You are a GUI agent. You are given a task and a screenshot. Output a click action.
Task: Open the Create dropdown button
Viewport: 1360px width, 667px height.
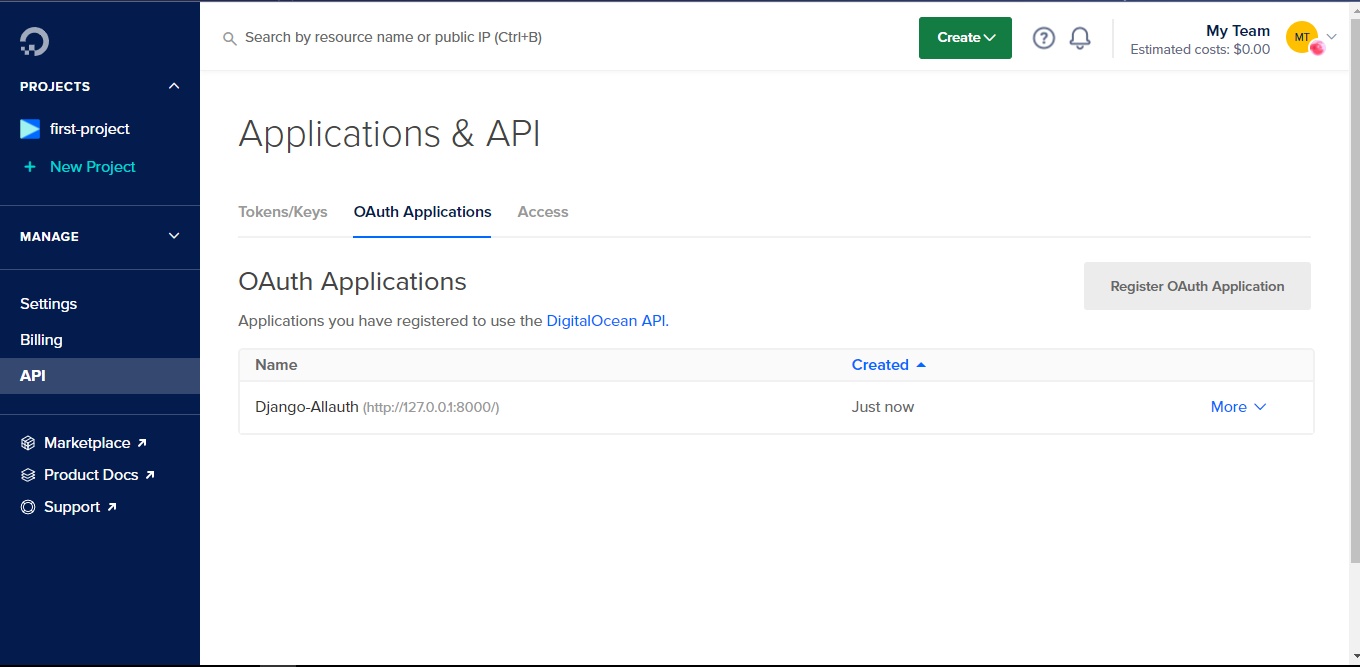[965, 38]
